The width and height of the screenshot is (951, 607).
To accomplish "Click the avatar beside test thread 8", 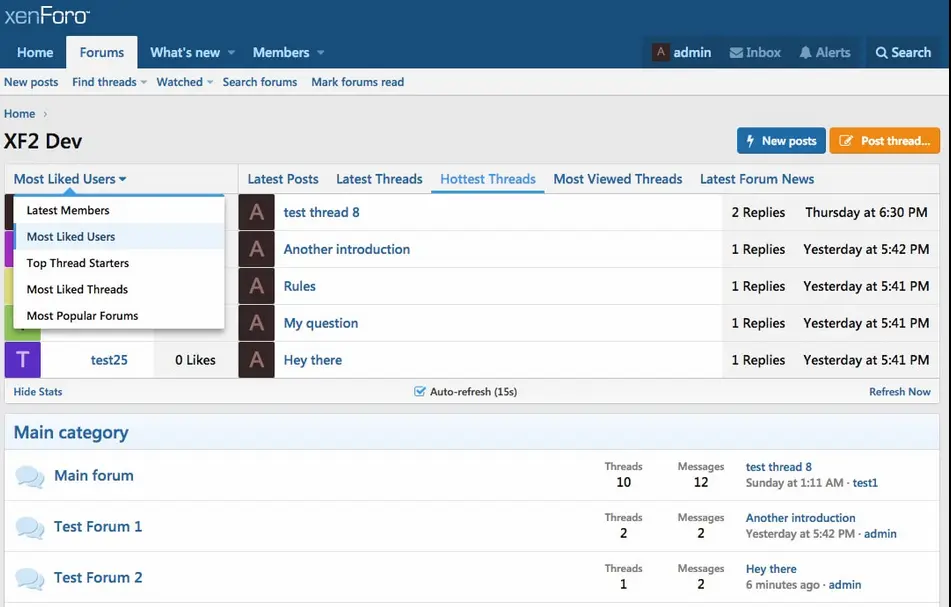I will click(x=257, y=212).
